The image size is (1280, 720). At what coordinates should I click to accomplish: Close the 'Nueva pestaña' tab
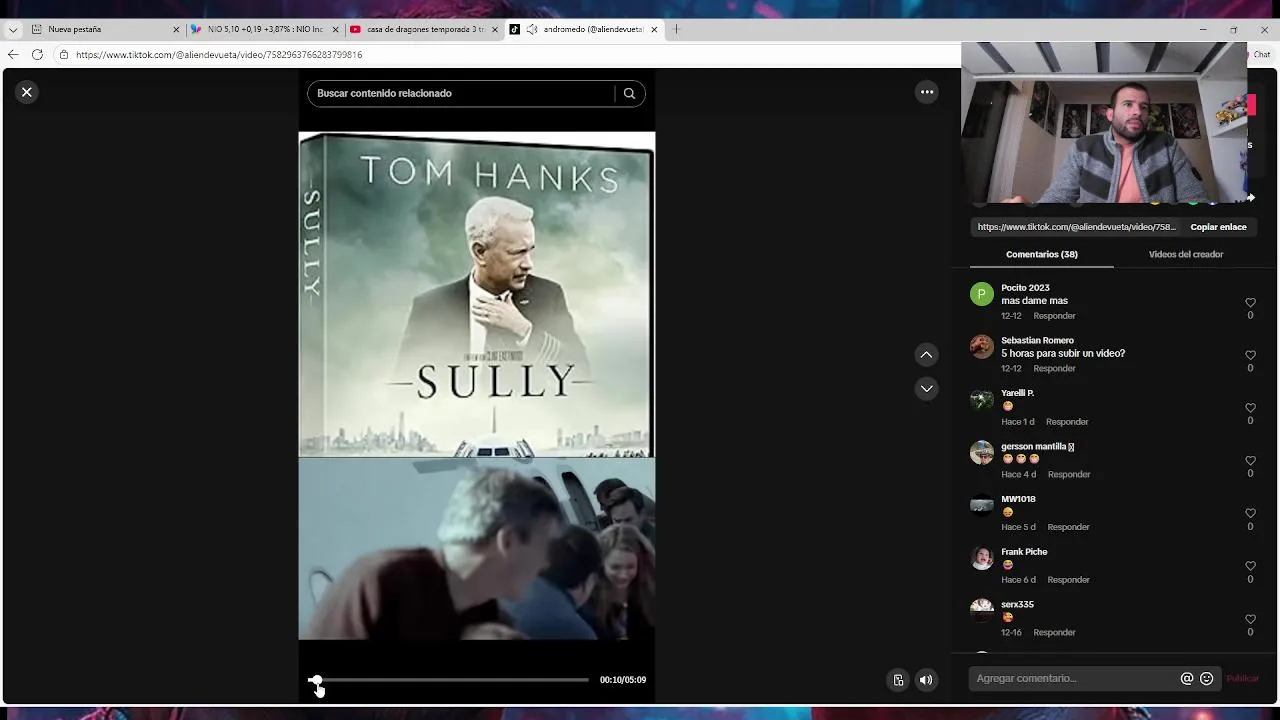176,30
